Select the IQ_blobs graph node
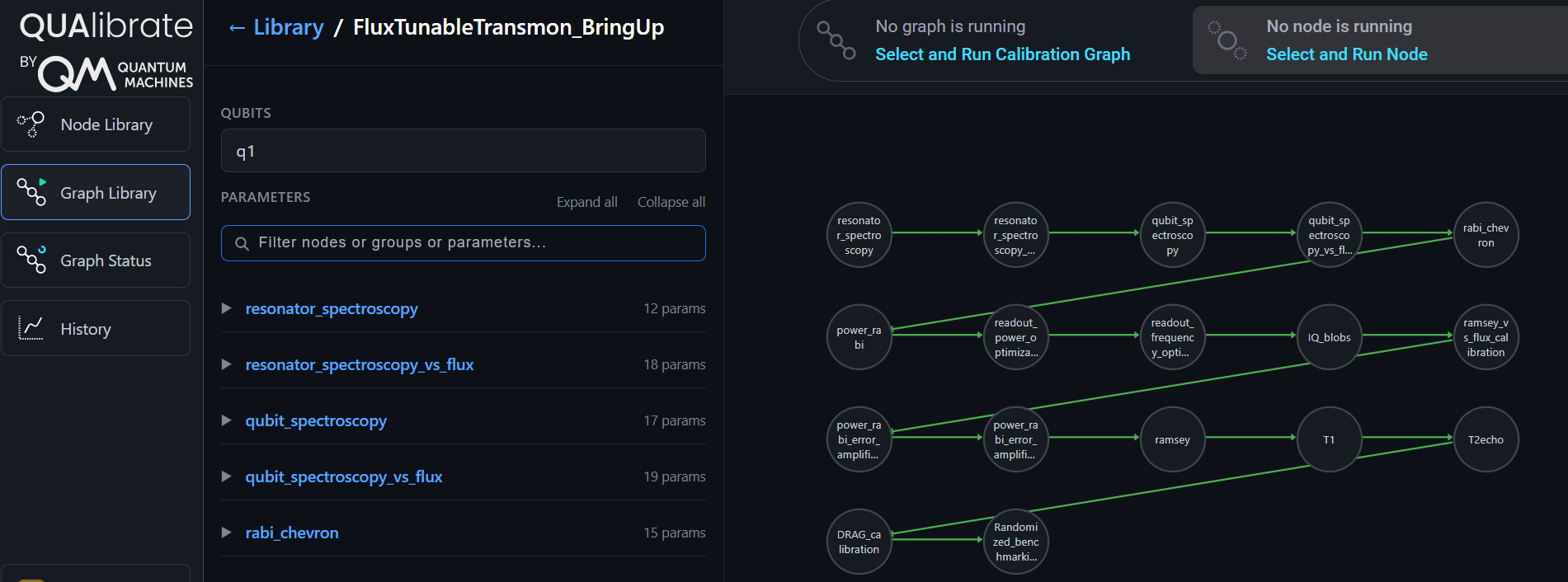This screenshot has width=1568, height=582. pyautogui.click(x=1329, y=337)
